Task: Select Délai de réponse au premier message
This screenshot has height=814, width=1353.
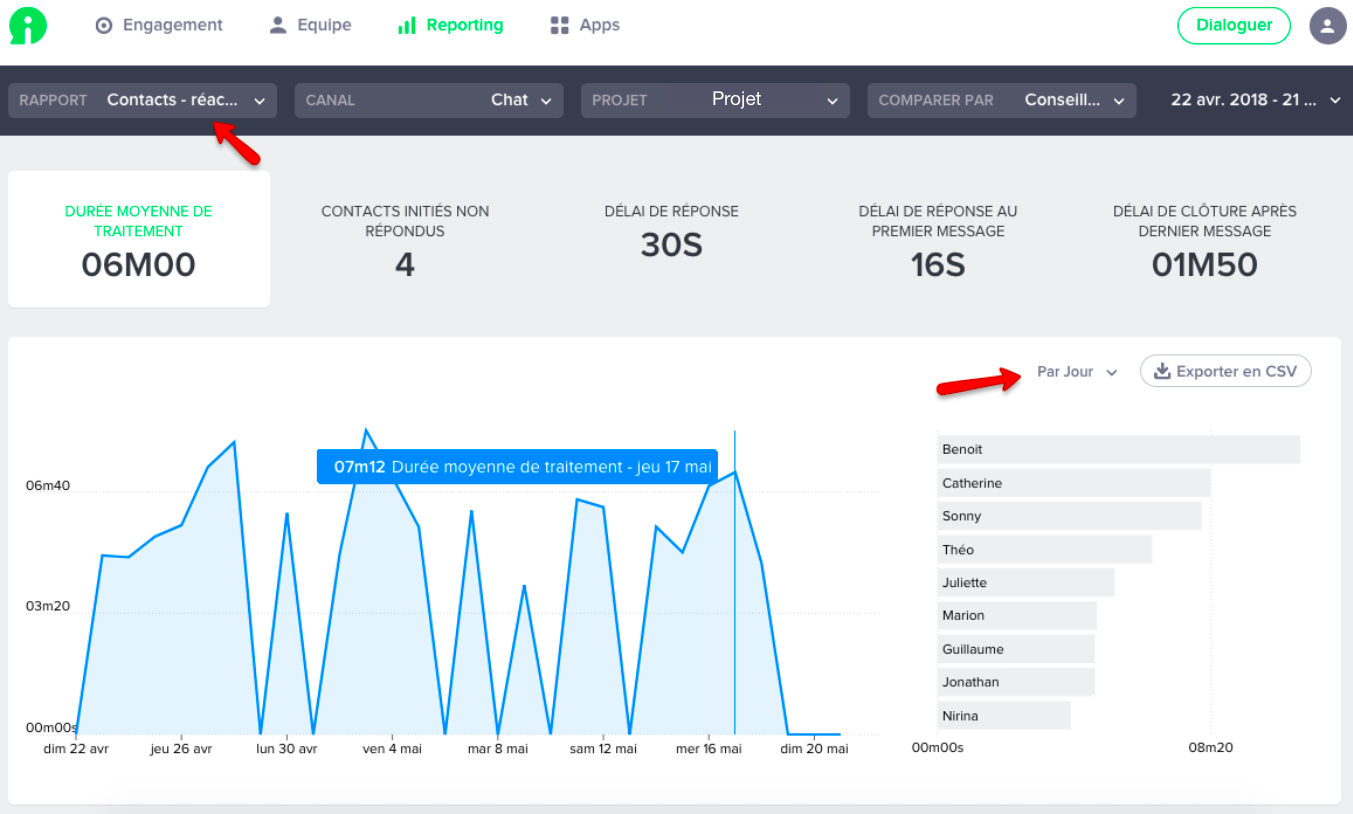Action: click(x=938, y=239)
